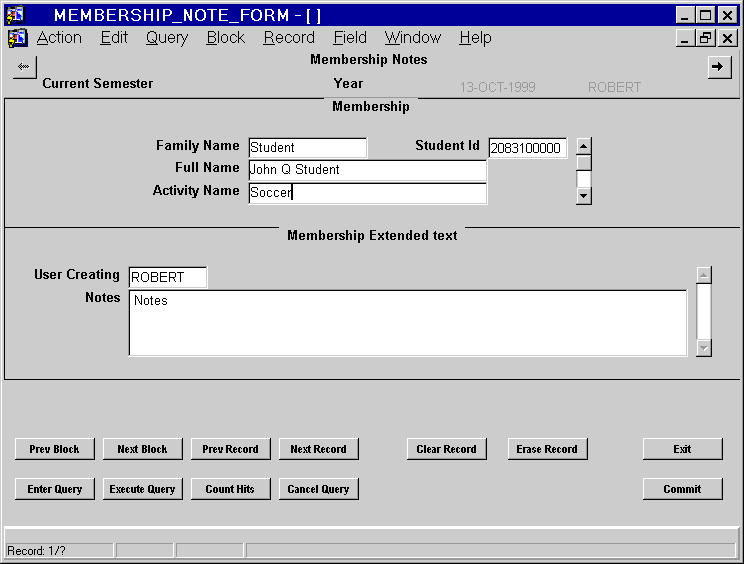The width and height of the screenshot is (744, 564).
Task: Go to Next Record
Action: (x=318, y=449)
